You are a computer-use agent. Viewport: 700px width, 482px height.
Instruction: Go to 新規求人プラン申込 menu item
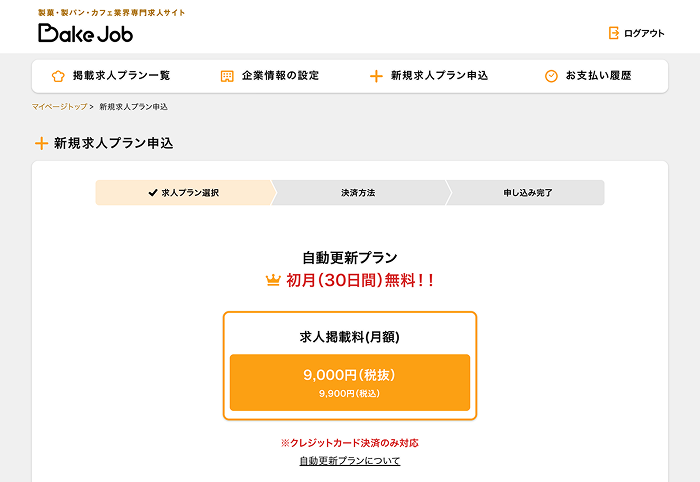(x=439, y=76)
